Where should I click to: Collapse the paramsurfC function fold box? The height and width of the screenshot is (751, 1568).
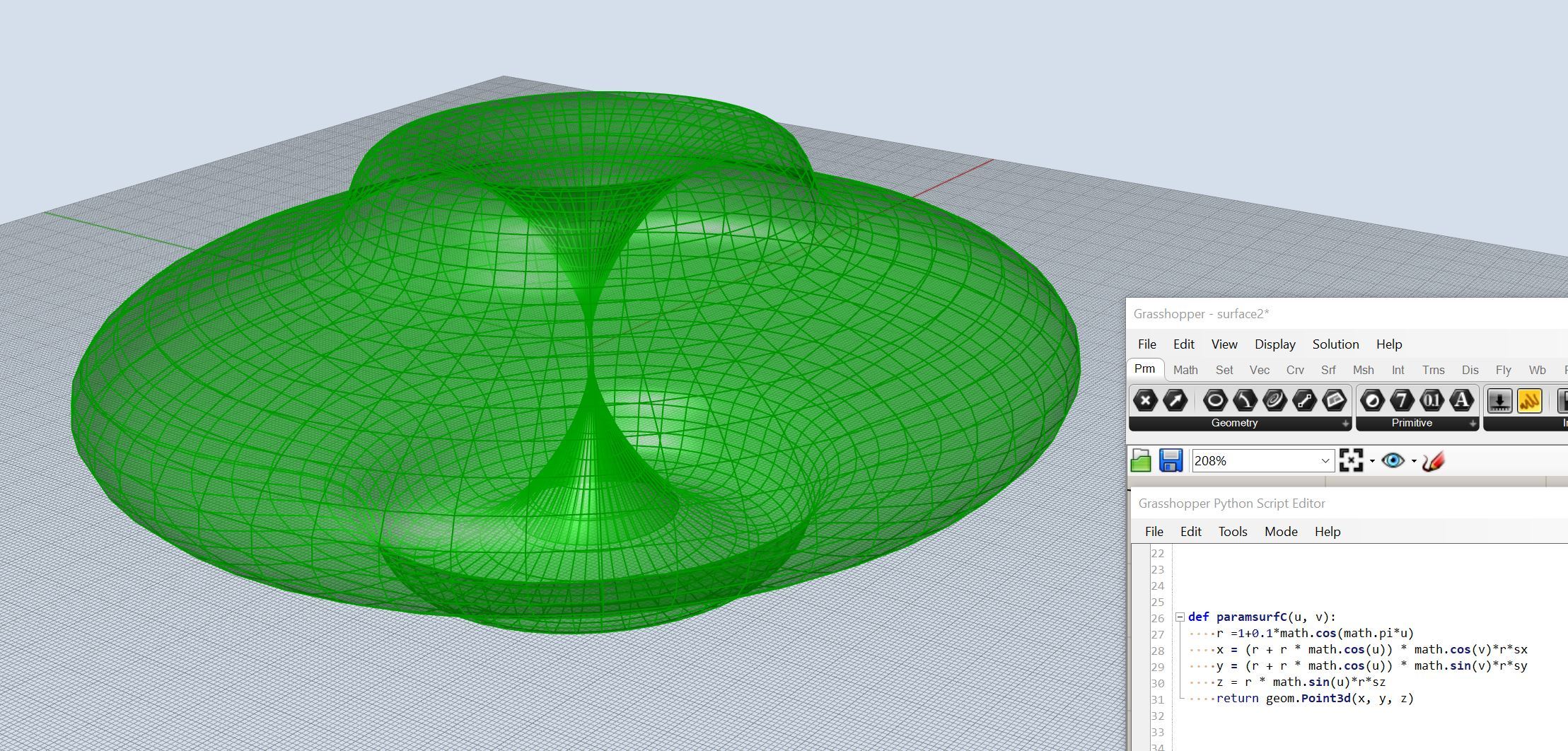pyautogui.click(x=1180, y=617)
